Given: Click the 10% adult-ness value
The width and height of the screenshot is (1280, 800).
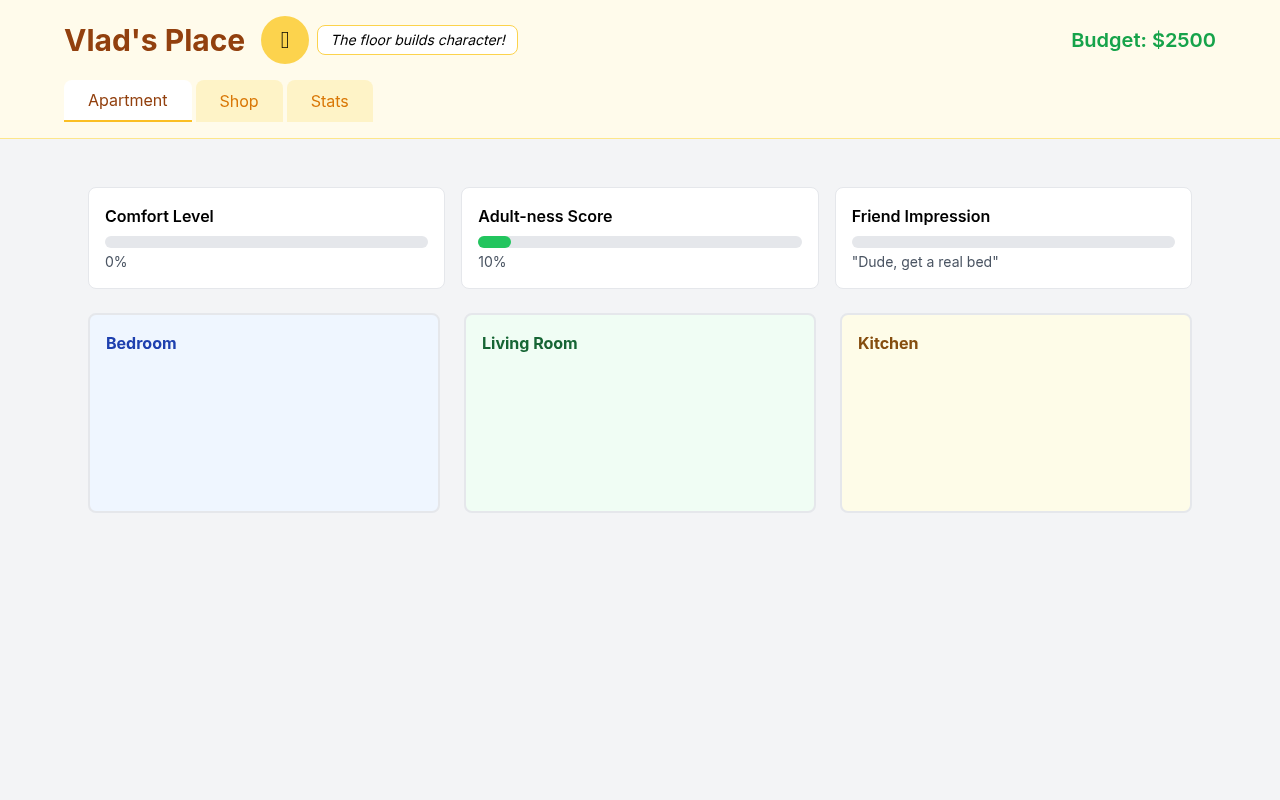Looking at the screenshot, I should pos(492,261).
